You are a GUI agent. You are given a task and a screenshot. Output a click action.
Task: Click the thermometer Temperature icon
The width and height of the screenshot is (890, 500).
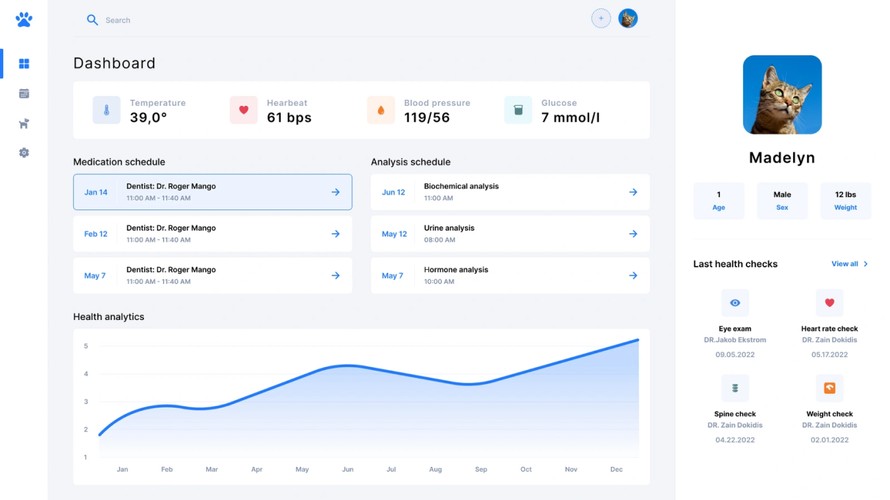[x=106, y=110]
